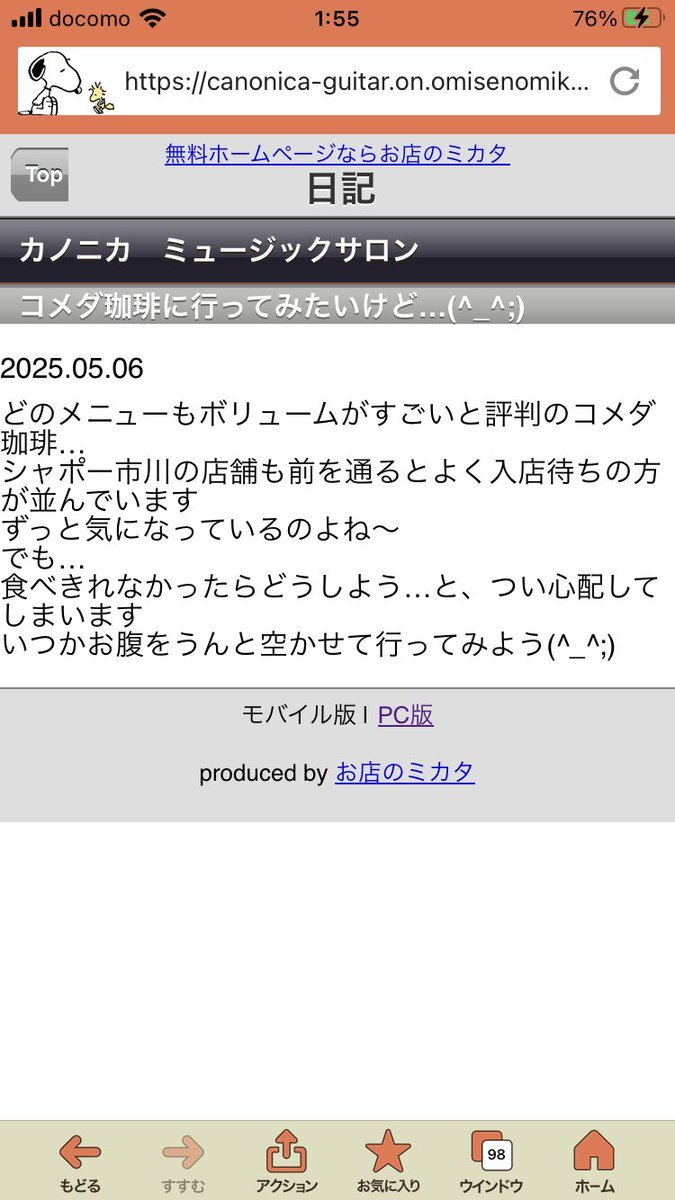Tap the reload page icon
675x1200 pixels.
point(625,81)
